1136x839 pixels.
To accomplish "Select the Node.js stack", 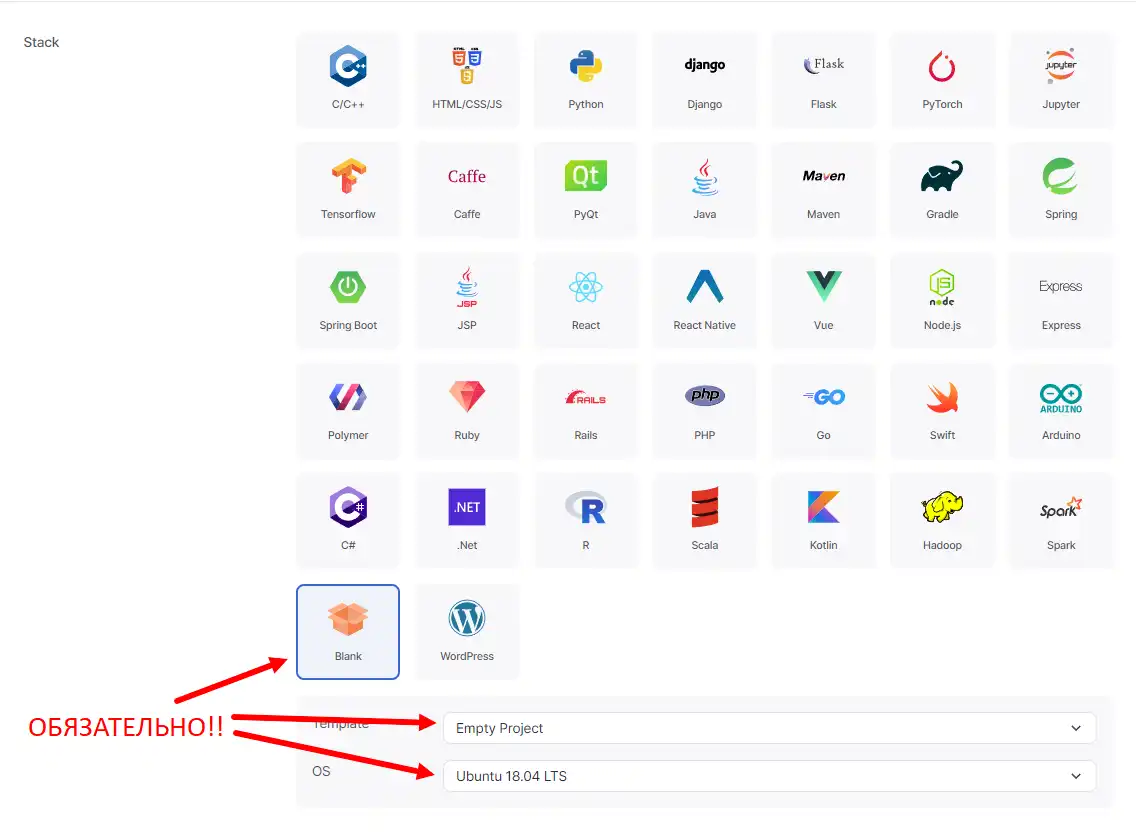I will tap(942, 301).
